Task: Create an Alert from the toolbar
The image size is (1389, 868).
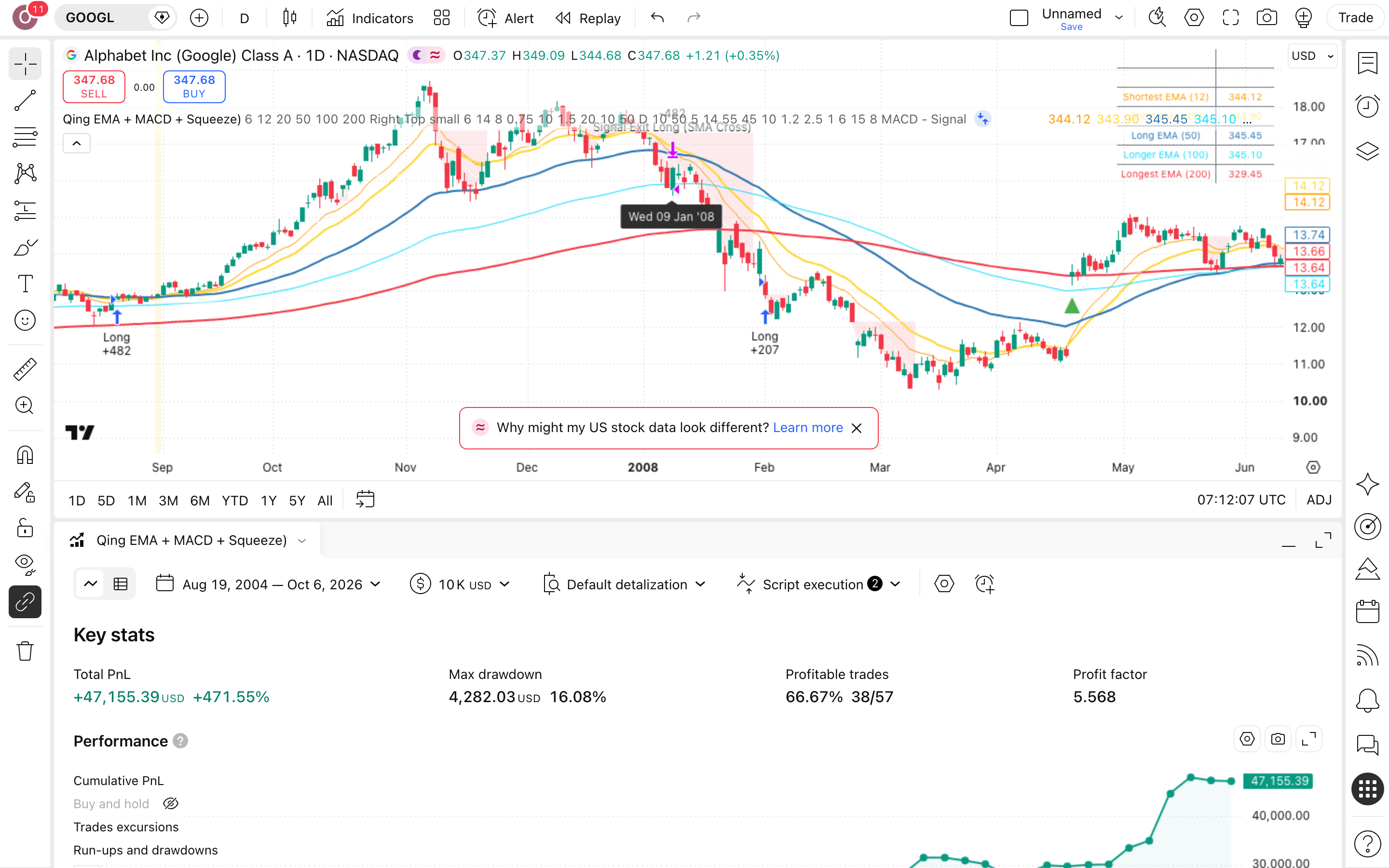Action: 505,18
